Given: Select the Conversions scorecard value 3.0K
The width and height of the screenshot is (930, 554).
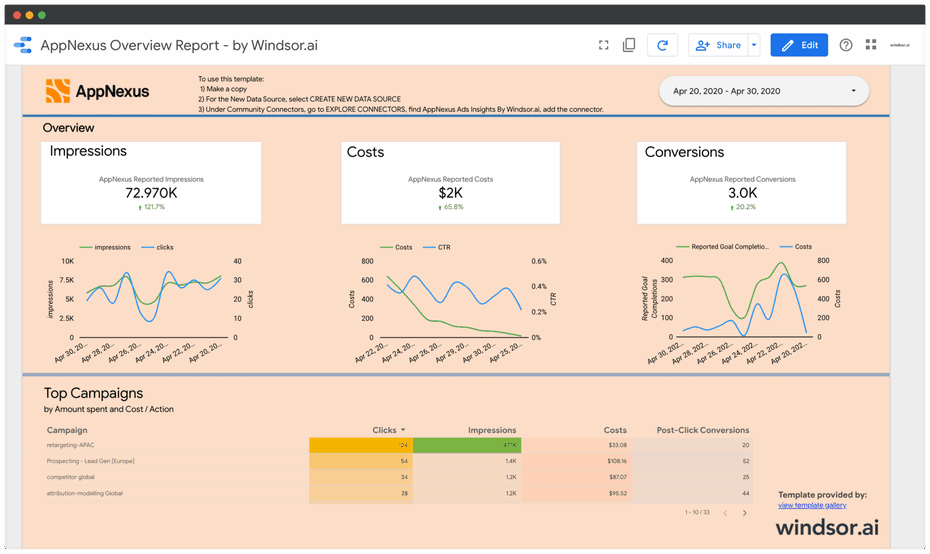Looking at the screenshot, I should point(743,193).
